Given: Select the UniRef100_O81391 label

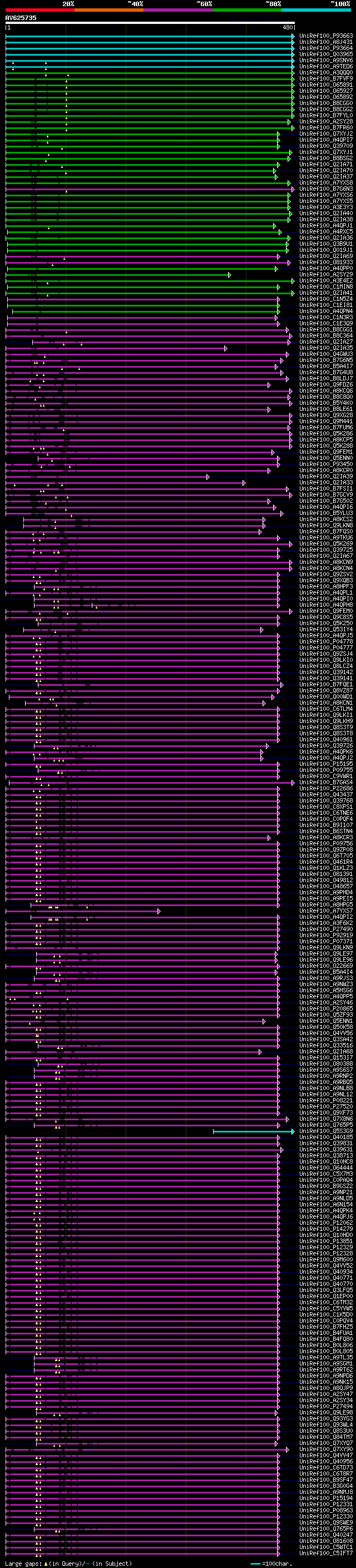Looking at the screenshot, I should pyautogui.click(x=326, y=874).
